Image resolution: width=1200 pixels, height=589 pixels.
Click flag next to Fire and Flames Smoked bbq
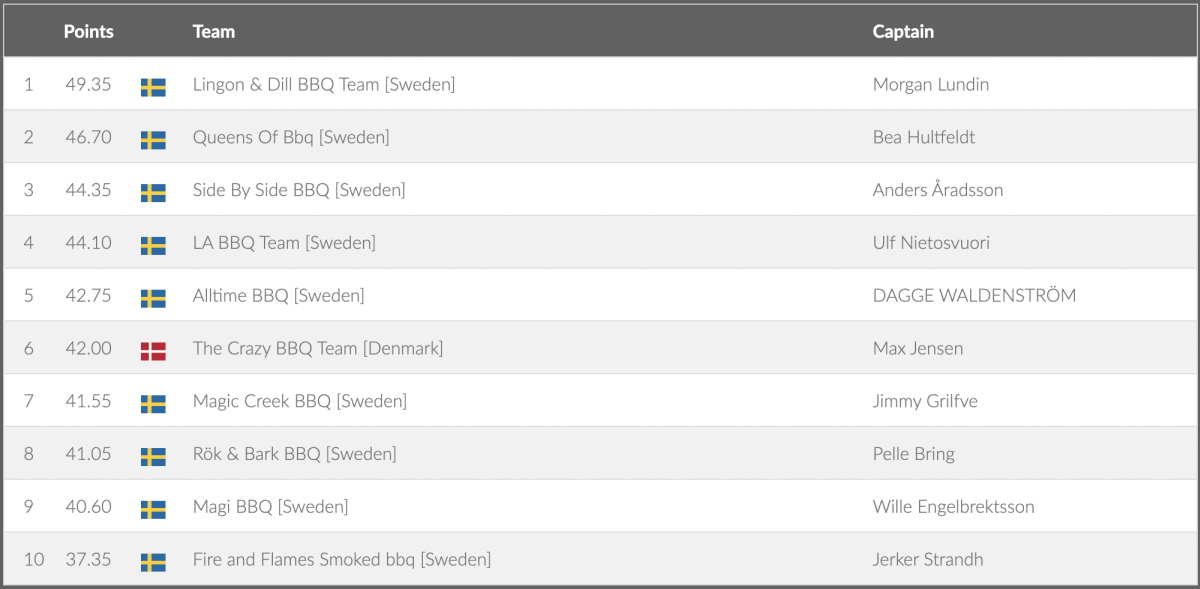pos(153,562)
